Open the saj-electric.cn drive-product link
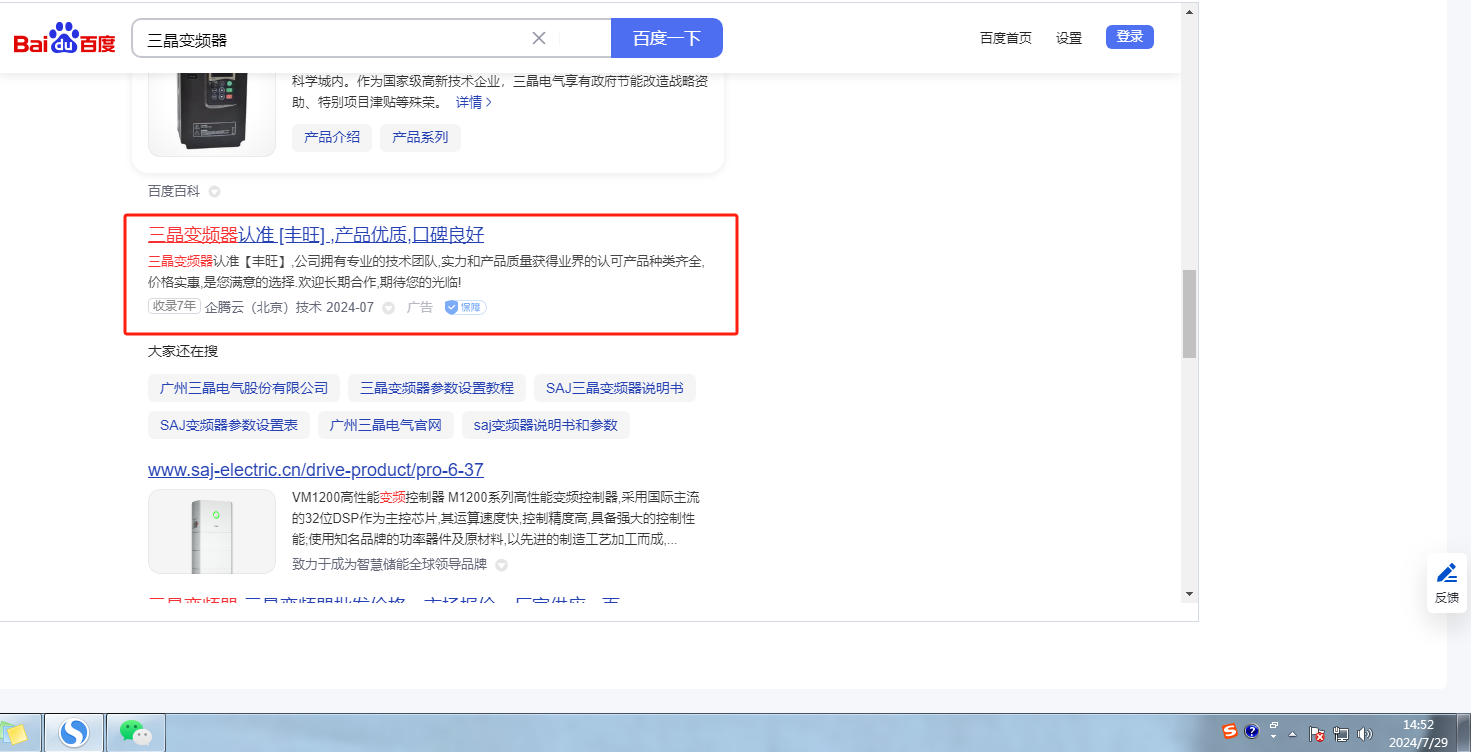The height and width of the screenshot is (752, 1471). pyautogui.click(x=316, y=470)
